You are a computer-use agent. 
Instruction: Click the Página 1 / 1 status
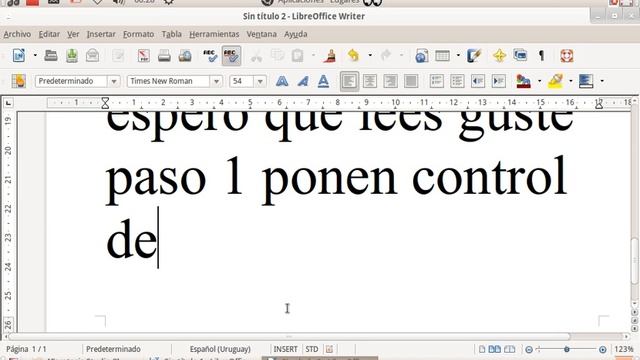26,349
